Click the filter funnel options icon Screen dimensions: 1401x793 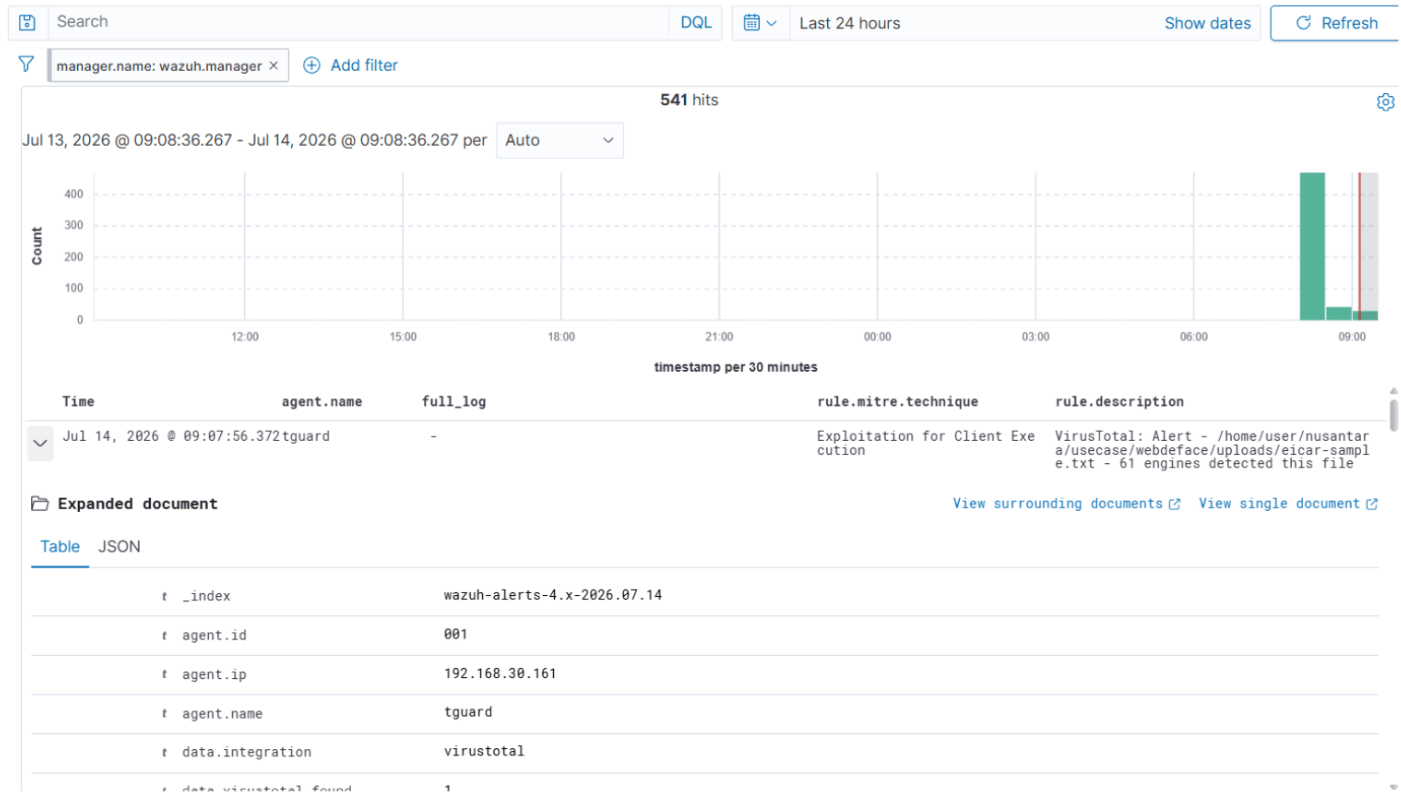click(27, 64)
